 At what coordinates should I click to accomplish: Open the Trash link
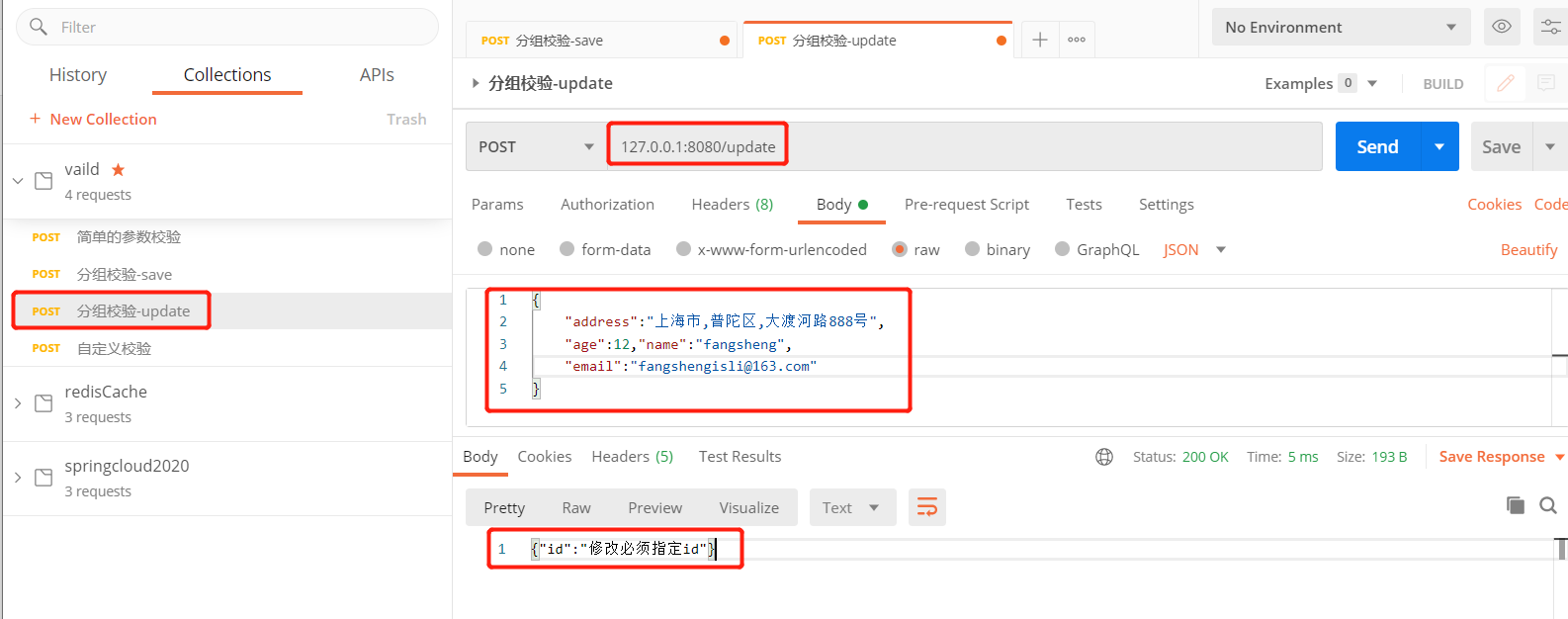tap(406, 119)
